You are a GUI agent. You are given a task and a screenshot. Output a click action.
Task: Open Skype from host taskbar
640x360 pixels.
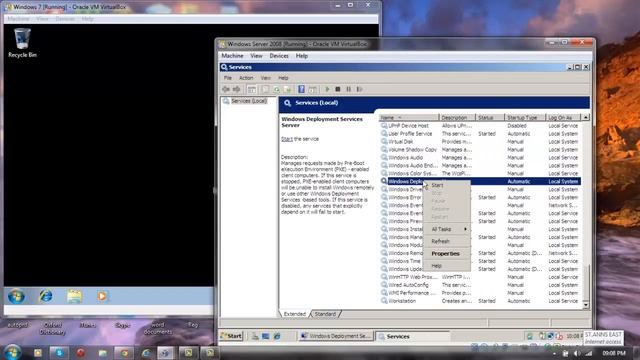click(59, 353)
